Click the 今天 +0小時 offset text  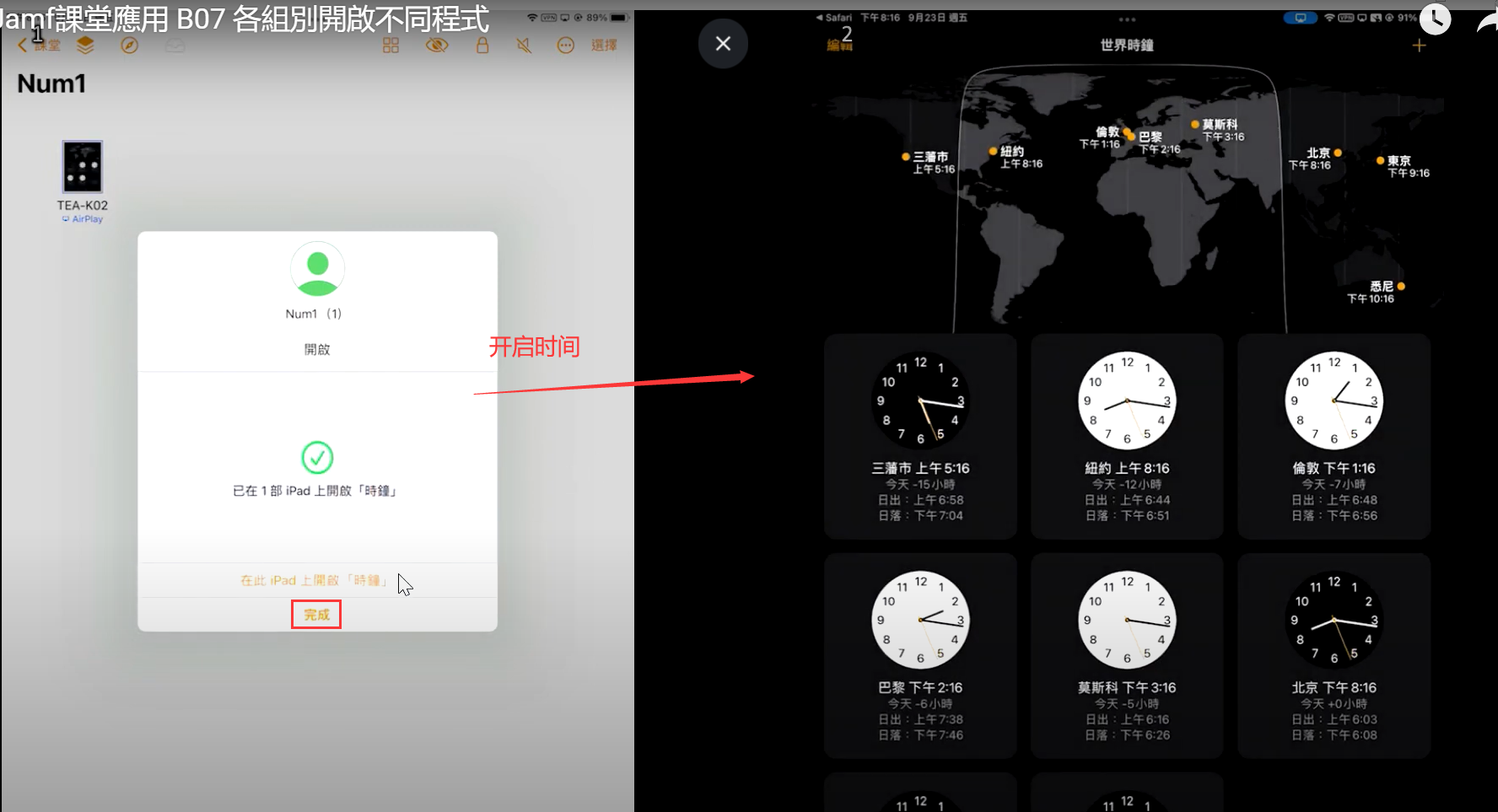1334,703
